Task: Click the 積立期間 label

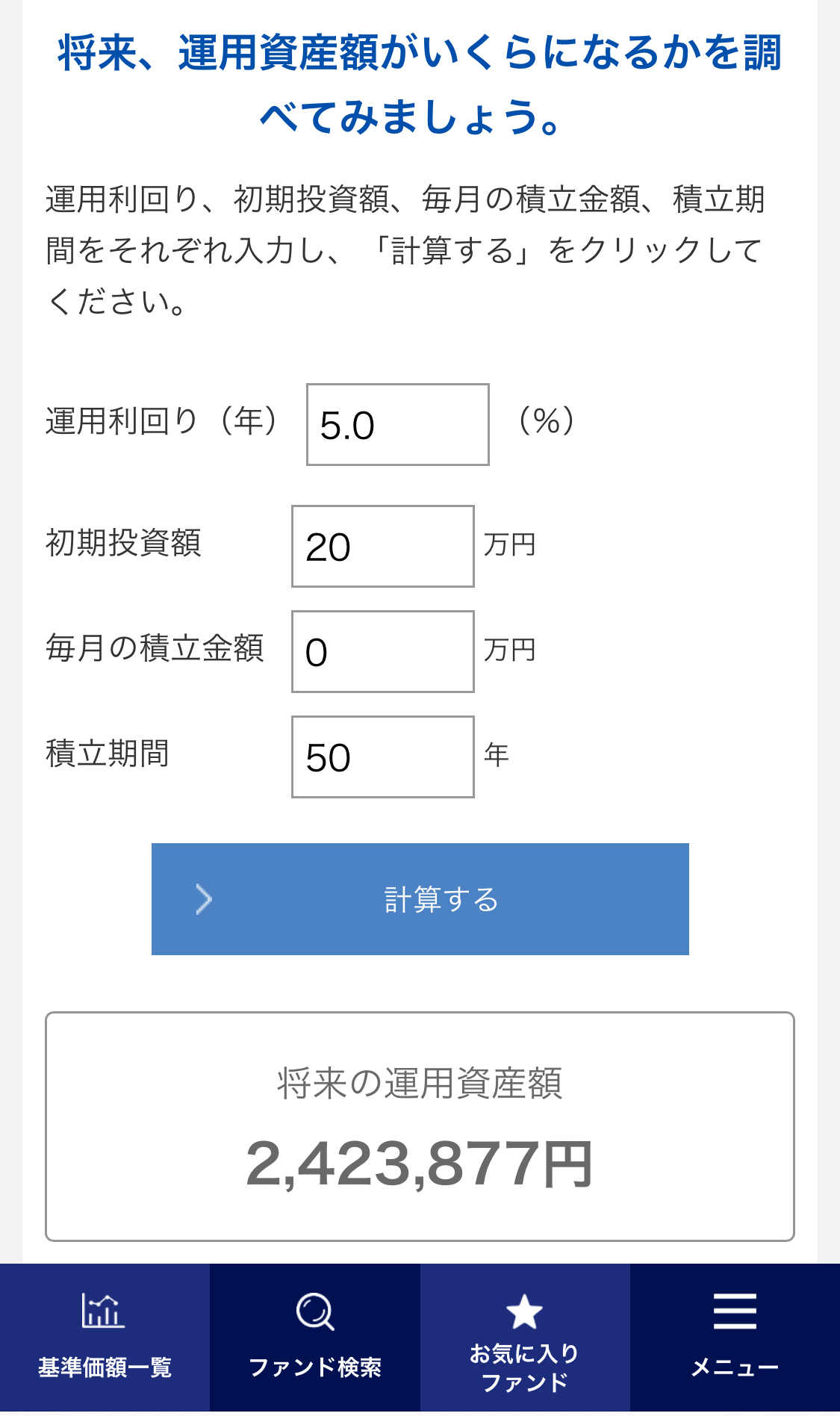Action: coord(108,754)
